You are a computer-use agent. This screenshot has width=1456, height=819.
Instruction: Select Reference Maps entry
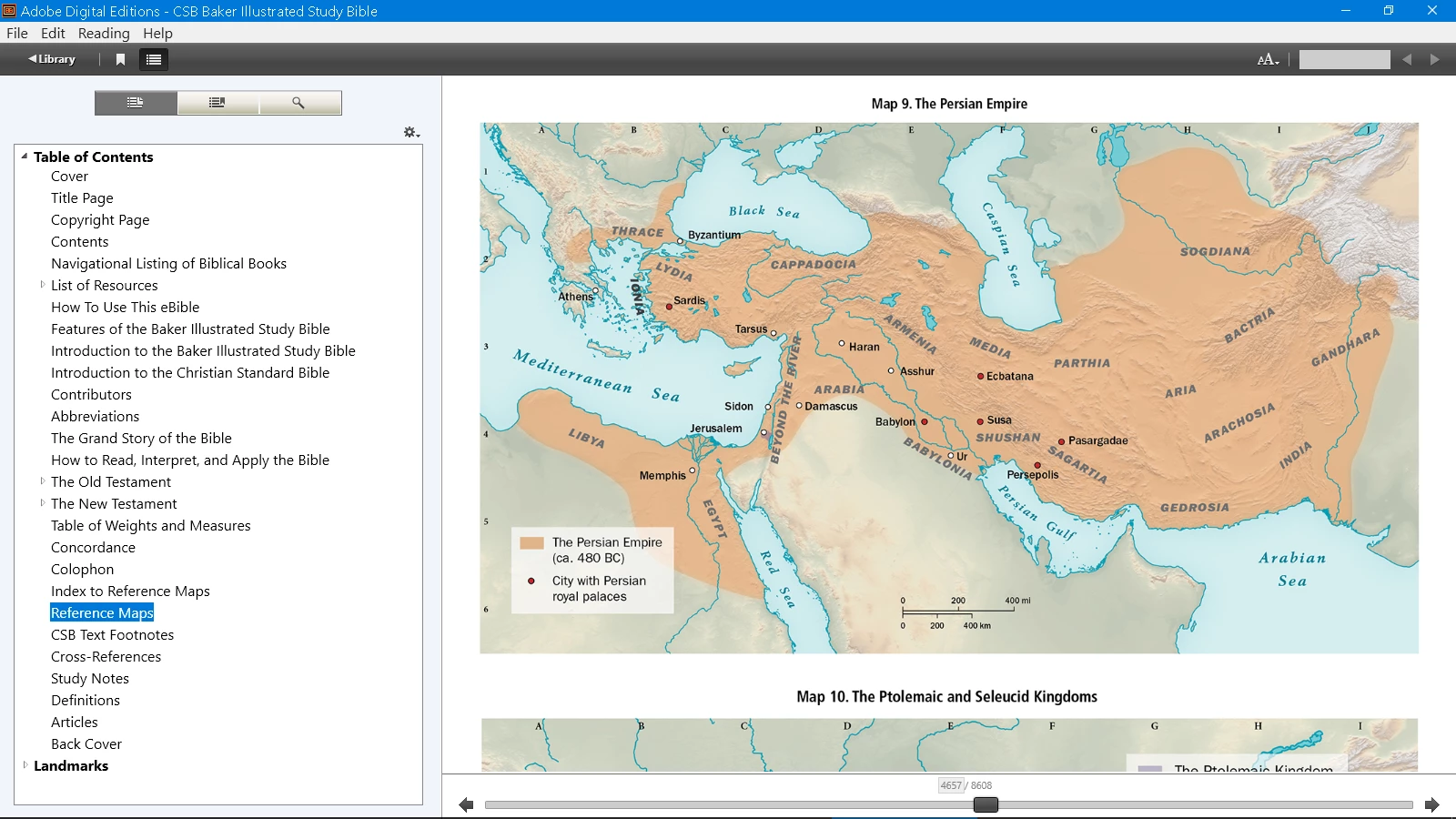tap(102, 613)
